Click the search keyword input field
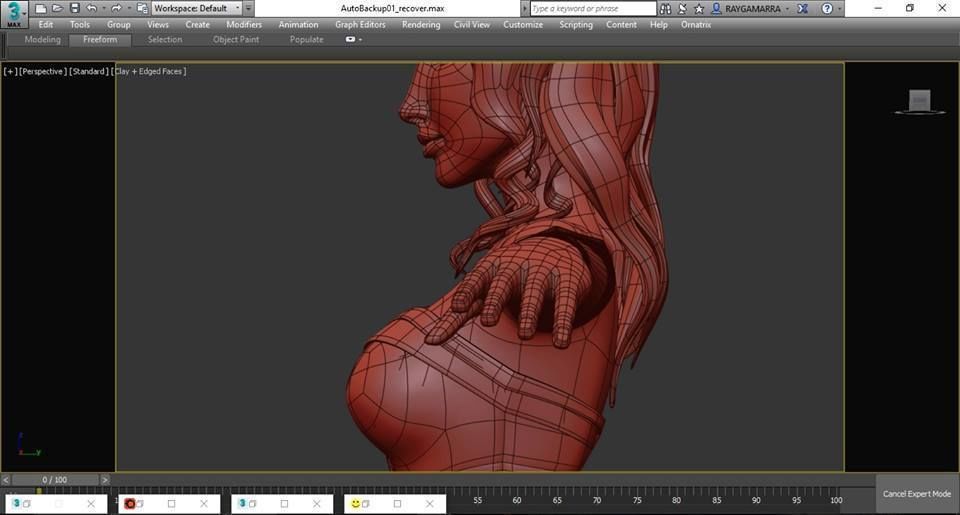 [x=592, y=9]
